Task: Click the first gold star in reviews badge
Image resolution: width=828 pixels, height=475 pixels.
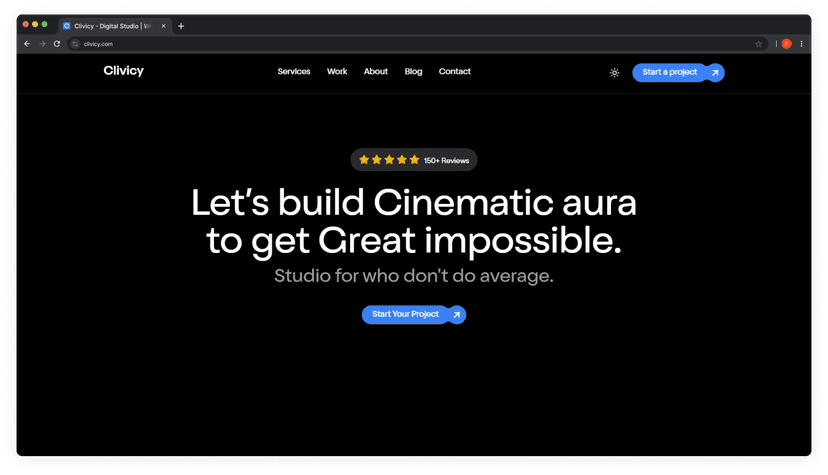Action: click(x=364, y=159)
